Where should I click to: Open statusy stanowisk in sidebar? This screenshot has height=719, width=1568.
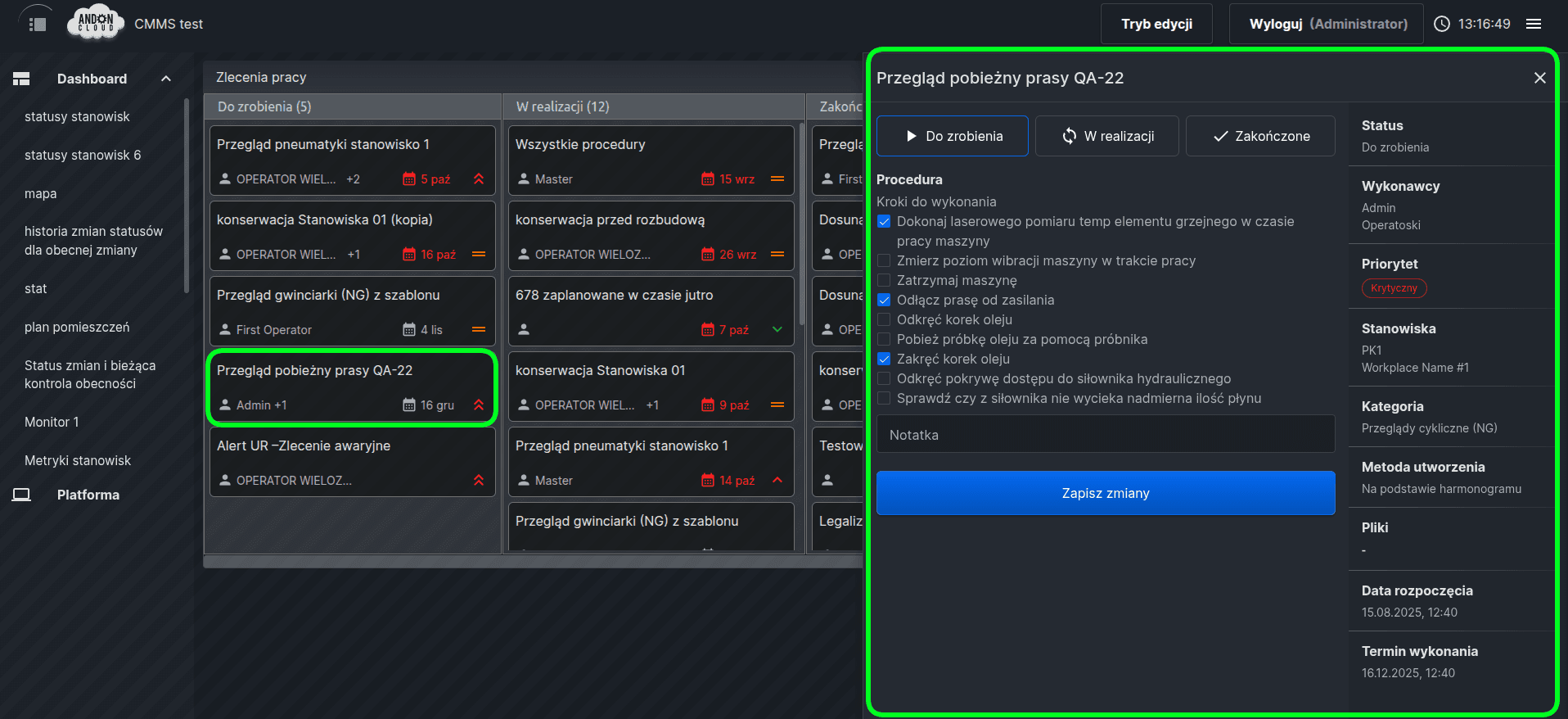tap(77, 117)
